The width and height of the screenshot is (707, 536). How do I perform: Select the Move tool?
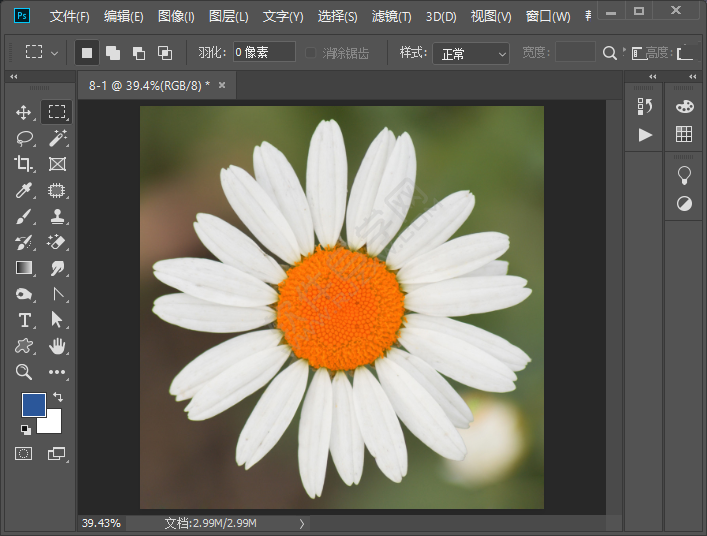point(24,112)
